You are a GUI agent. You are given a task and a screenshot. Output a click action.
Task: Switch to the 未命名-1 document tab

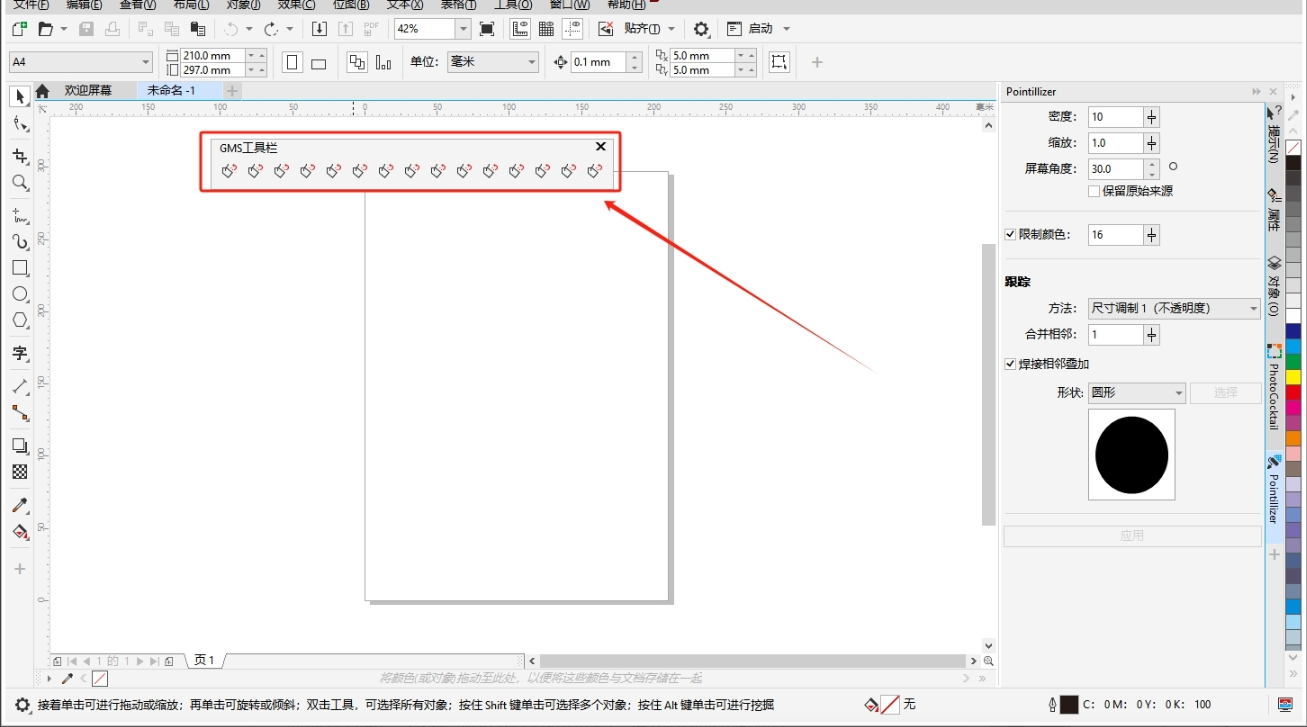(x=171, y=90)
